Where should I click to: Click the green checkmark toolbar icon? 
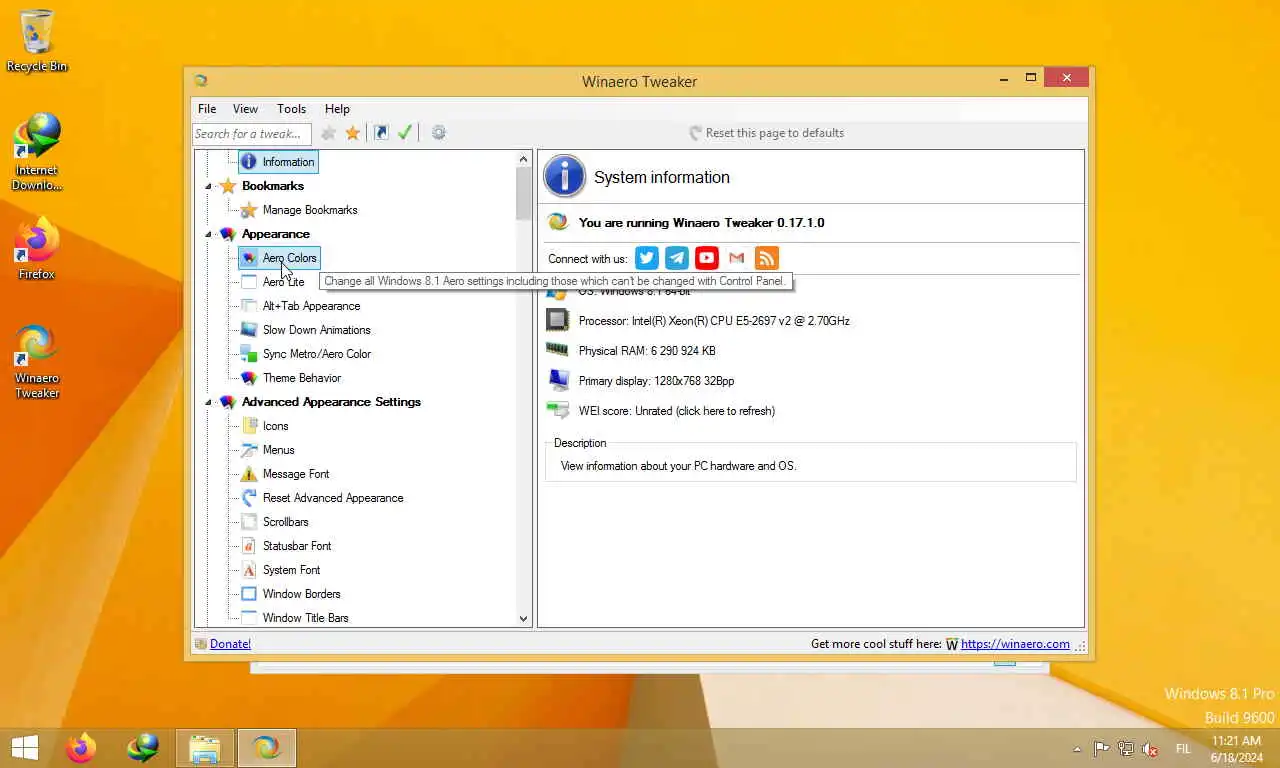click(x=405, y=133)
